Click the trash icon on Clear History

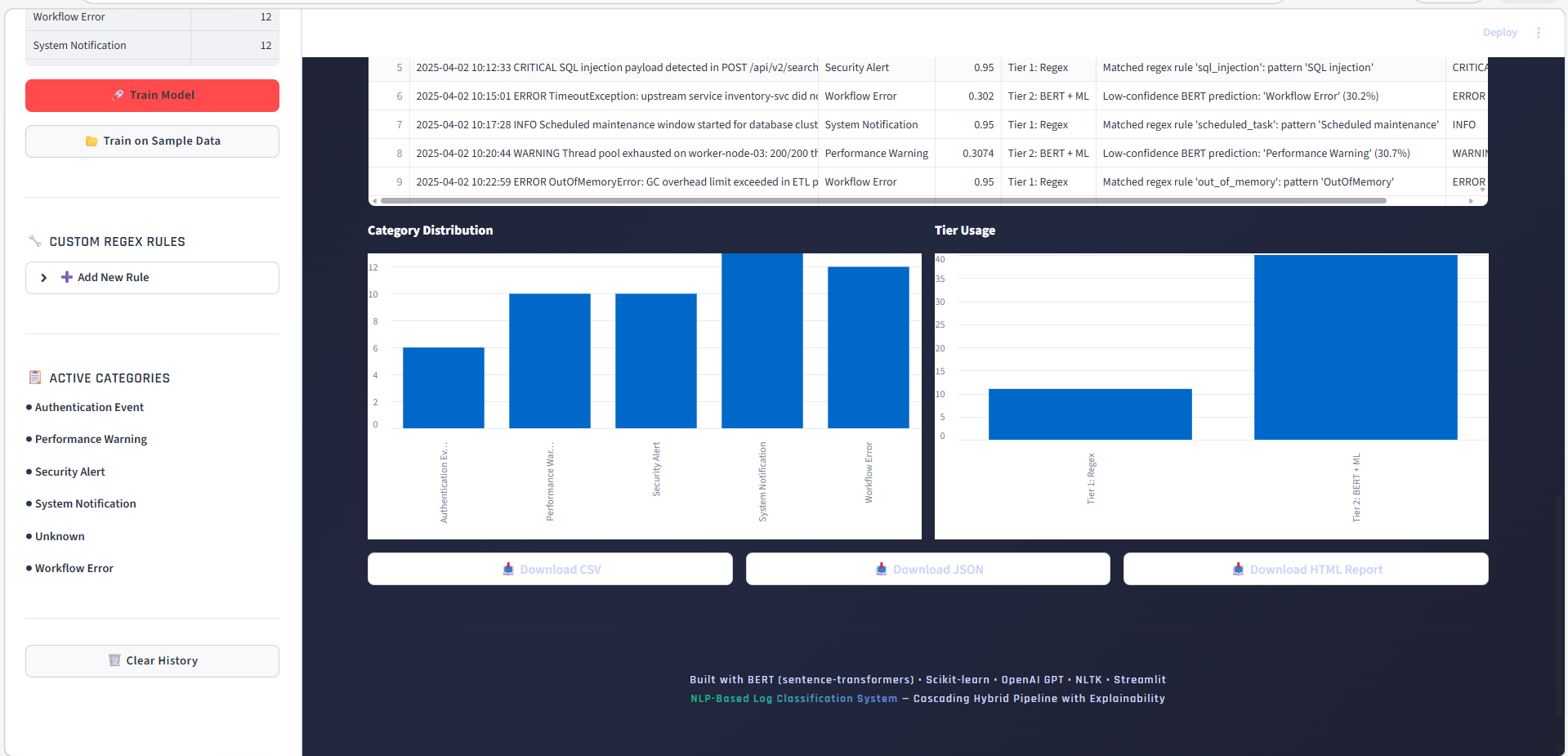click(x=114, y=660)
